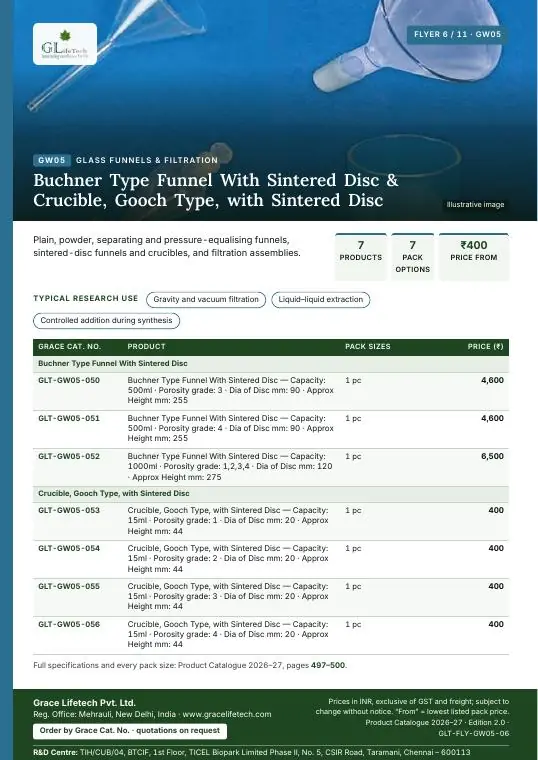This screenshot has width=538, height=760.
Task: Click catalogue number GLT-GW05-052
Action: click(69, 456)
